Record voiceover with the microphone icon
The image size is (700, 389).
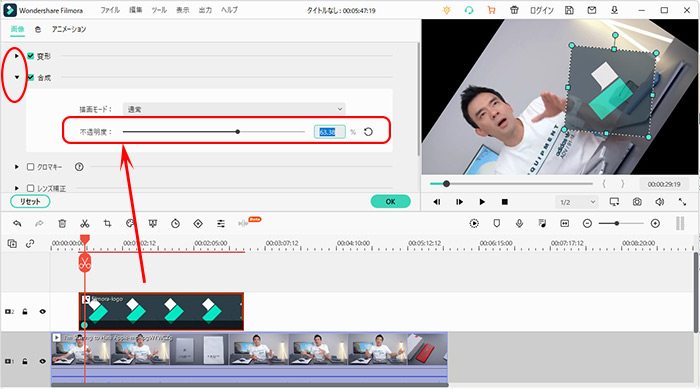519,223
